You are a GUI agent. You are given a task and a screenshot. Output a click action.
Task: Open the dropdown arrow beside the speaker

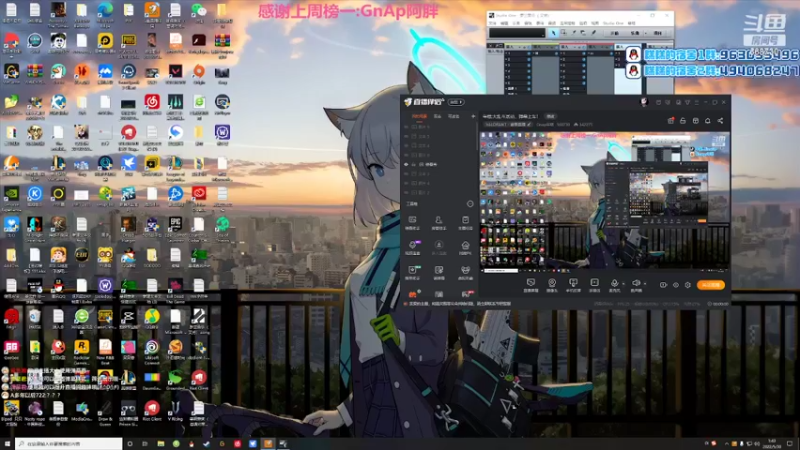[645, 284]
